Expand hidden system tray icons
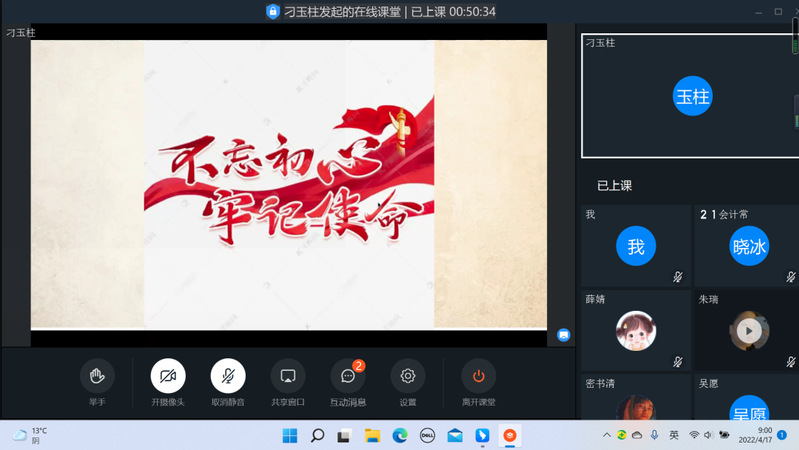Image resolution: width=799 pixels, height=450 pixels. pos(607,435)
